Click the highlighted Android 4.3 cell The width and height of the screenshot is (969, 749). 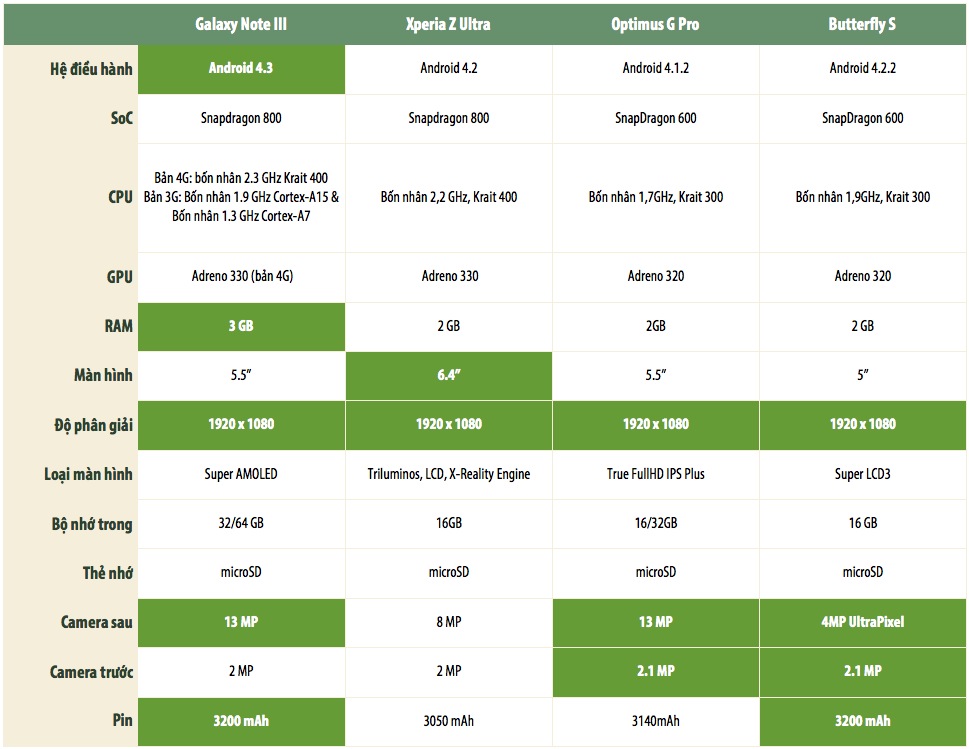(x=241, y=69)
